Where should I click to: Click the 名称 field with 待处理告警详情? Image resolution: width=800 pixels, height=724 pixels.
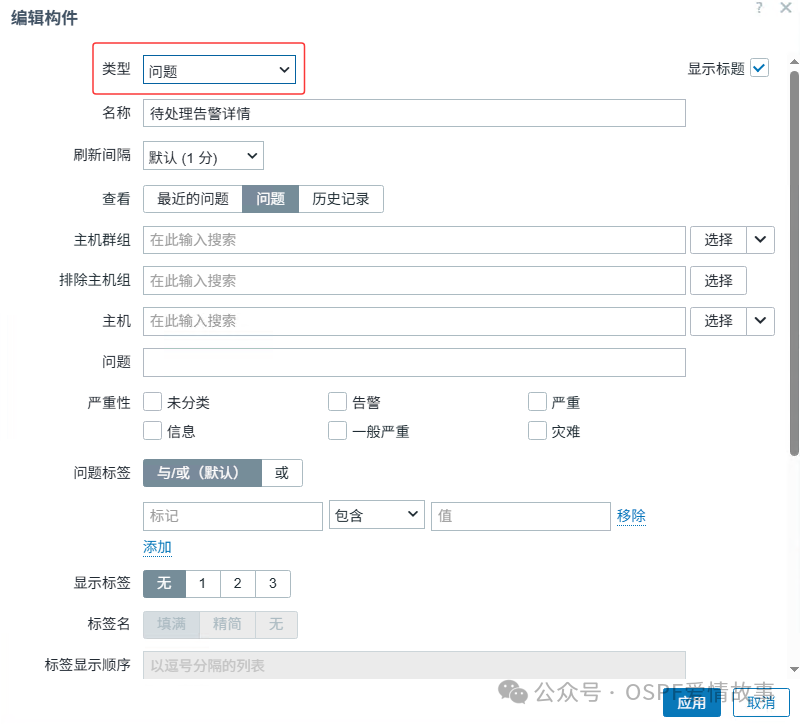tap(414, 113)
